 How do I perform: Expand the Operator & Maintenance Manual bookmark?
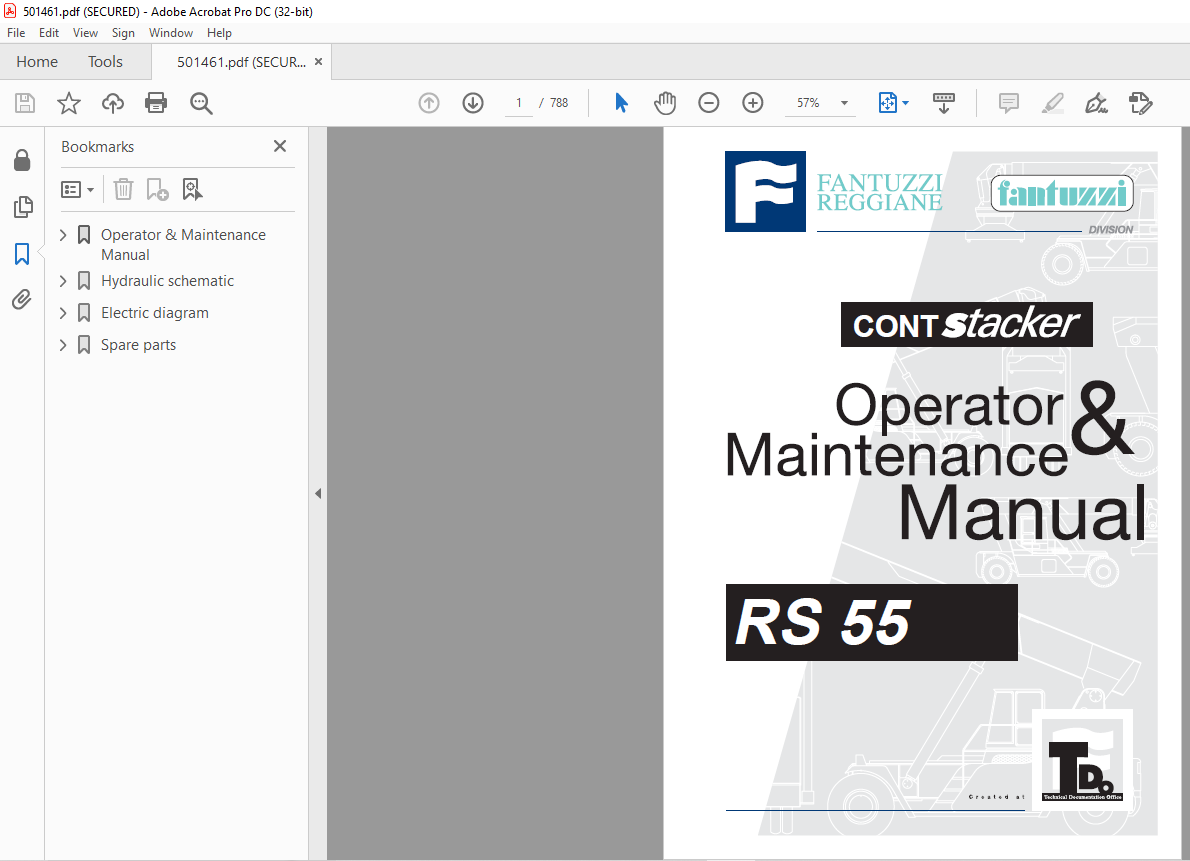click(x=63, y=235)
